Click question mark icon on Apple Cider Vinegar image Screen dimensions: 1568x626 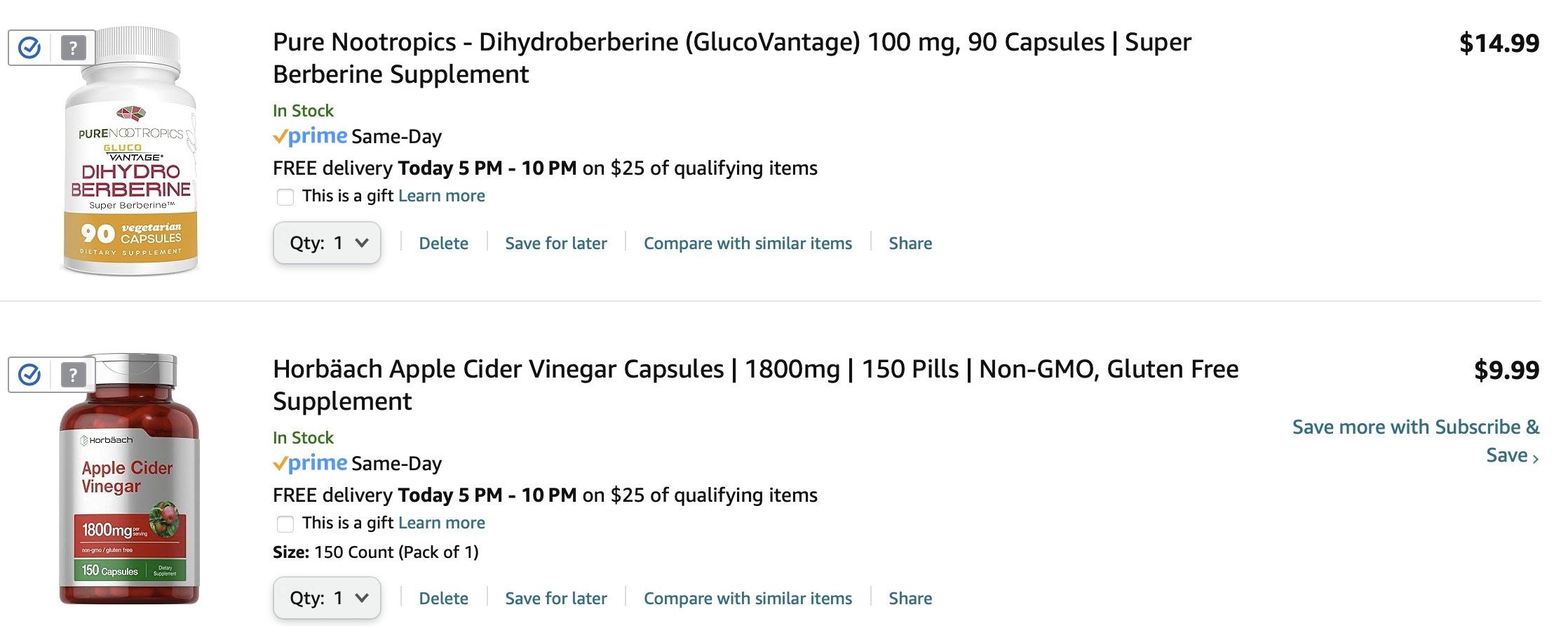coord(73,375)
